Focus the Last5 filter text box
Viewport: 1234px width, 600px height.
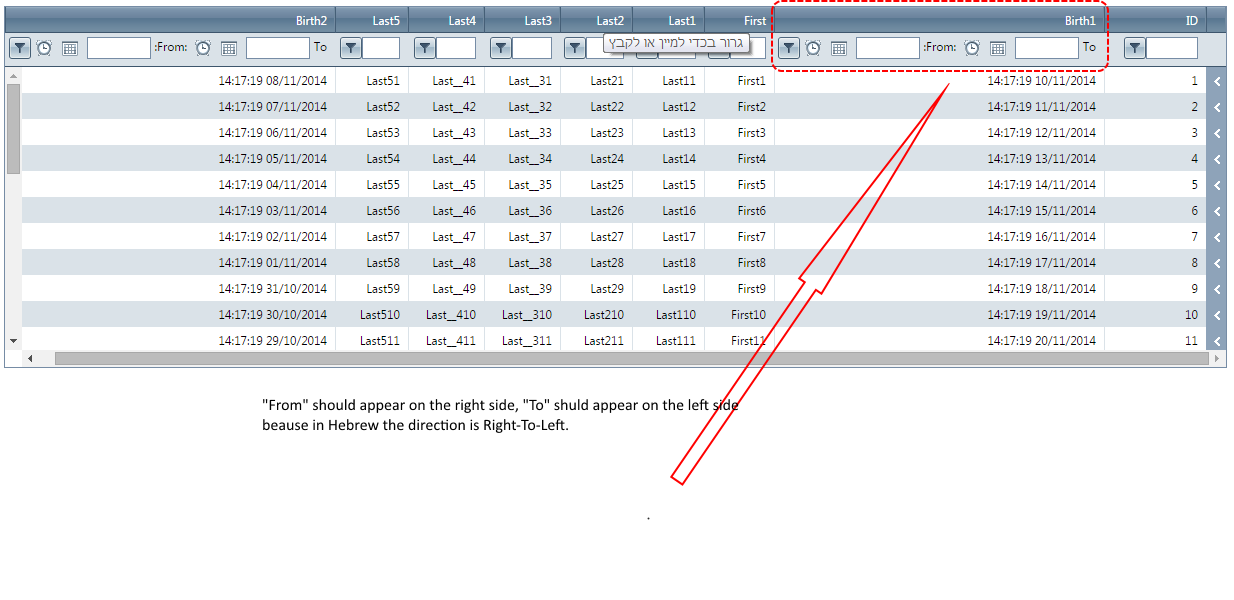[x=381, y=47]
